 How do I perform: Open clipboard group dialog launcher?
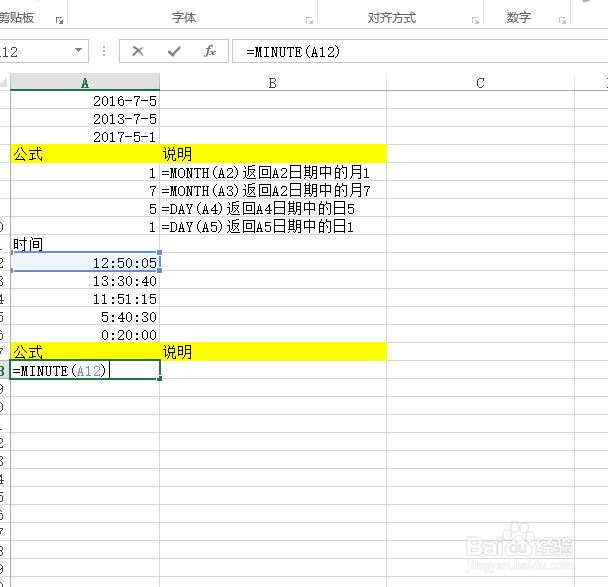click(x=59, y=20)
